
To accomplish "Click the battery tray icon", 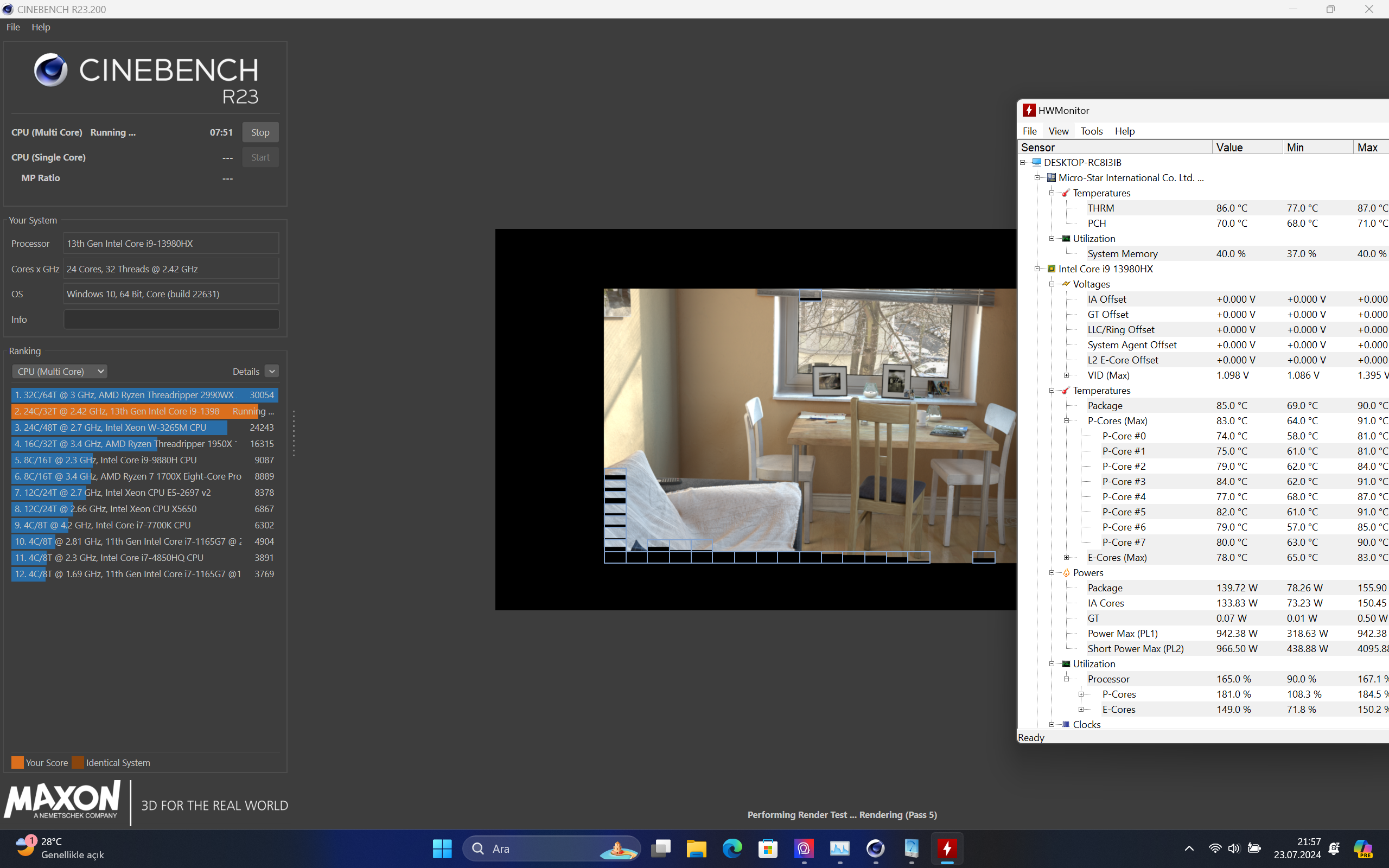I will [x=1254, y=848].
